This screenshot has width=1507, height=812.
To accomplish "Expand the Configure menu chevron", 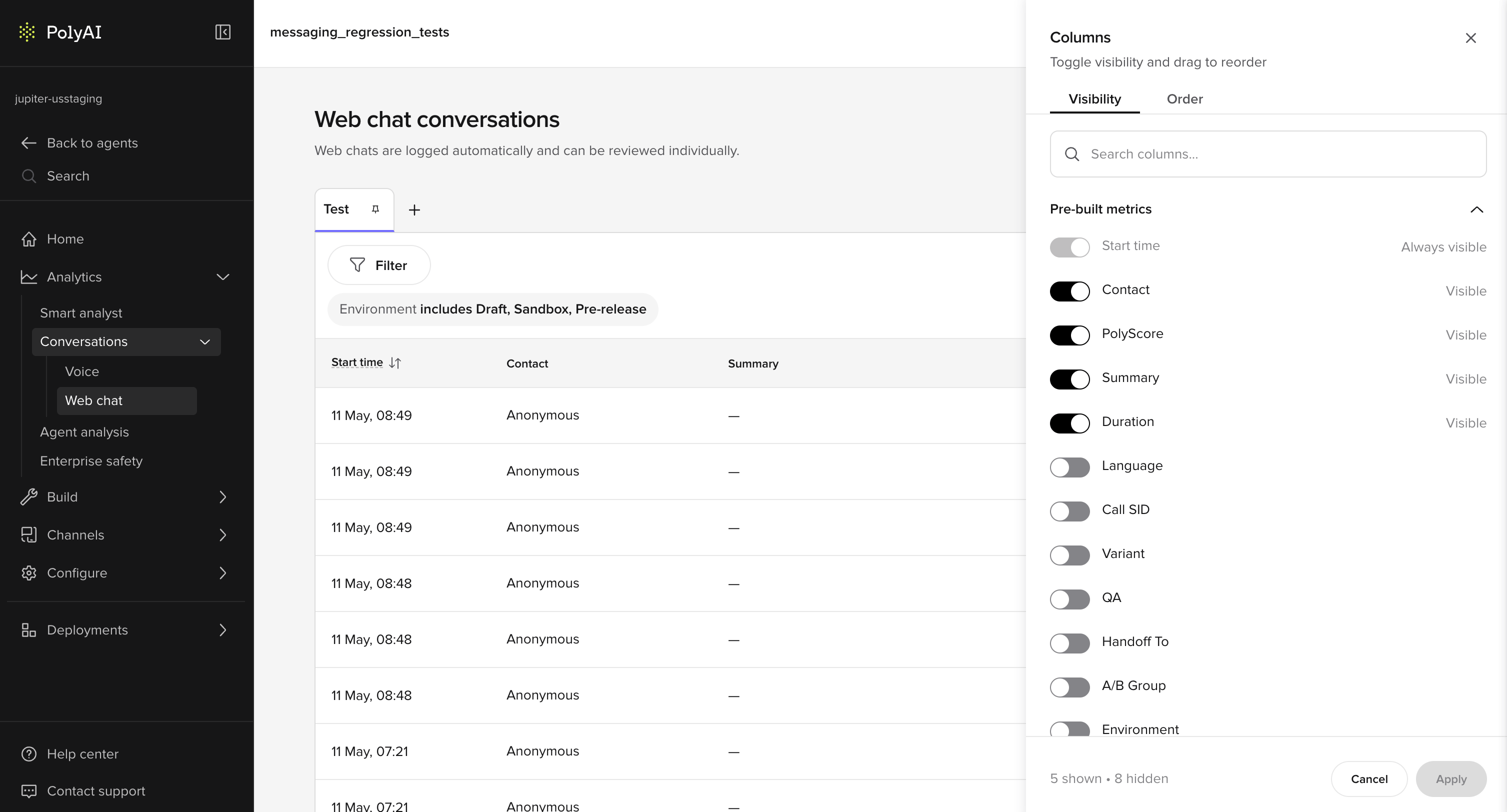I will coord(223,573).
